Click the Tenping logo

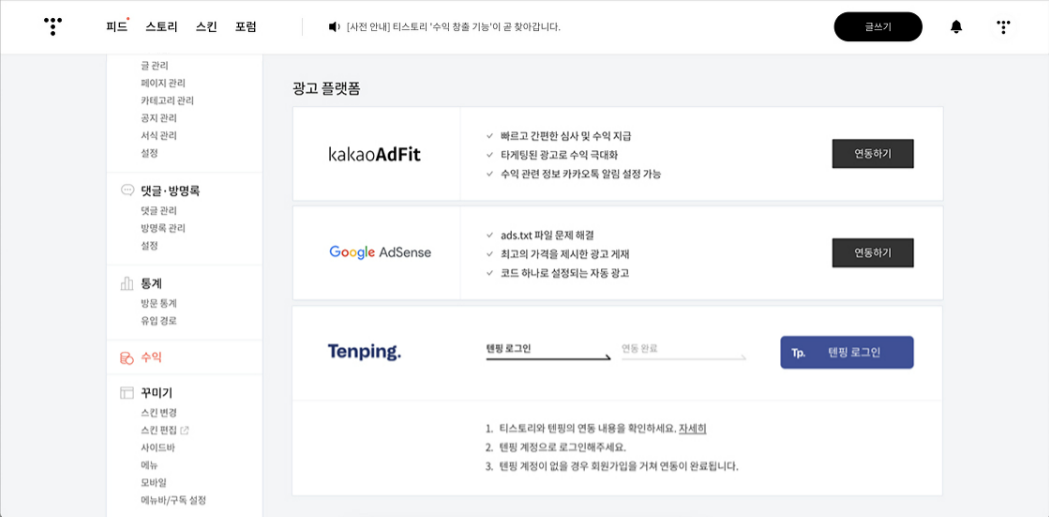tap(365, 352)
